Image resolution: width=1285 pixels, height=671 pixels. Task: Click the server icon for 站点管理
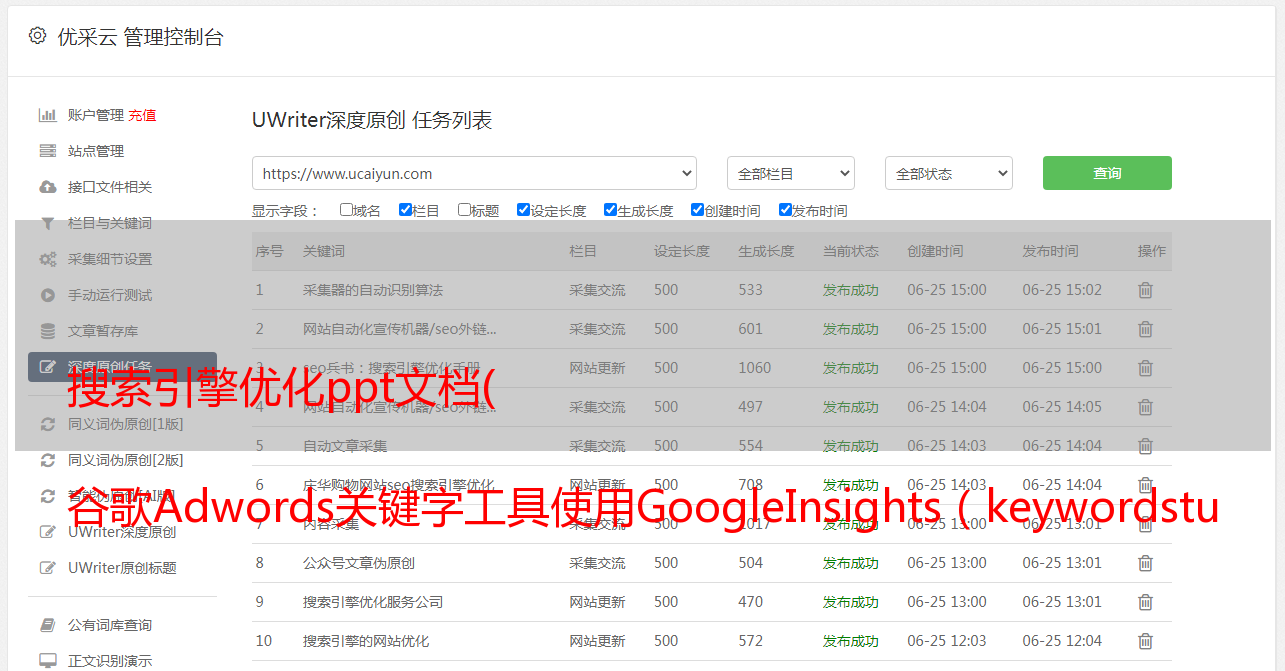tap(47, 151)
